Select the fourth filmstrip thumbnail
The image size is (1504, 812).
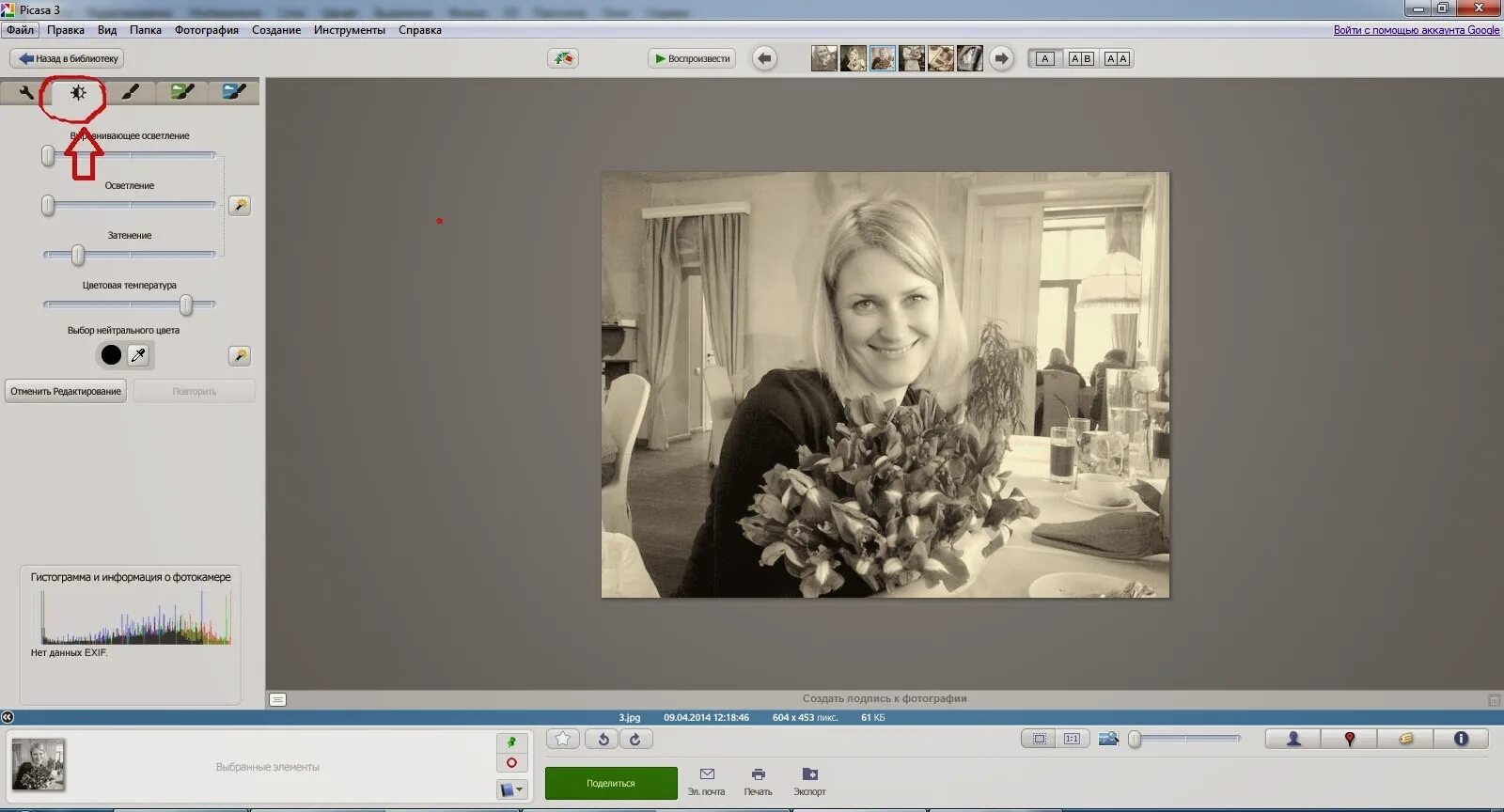(912, 58)
